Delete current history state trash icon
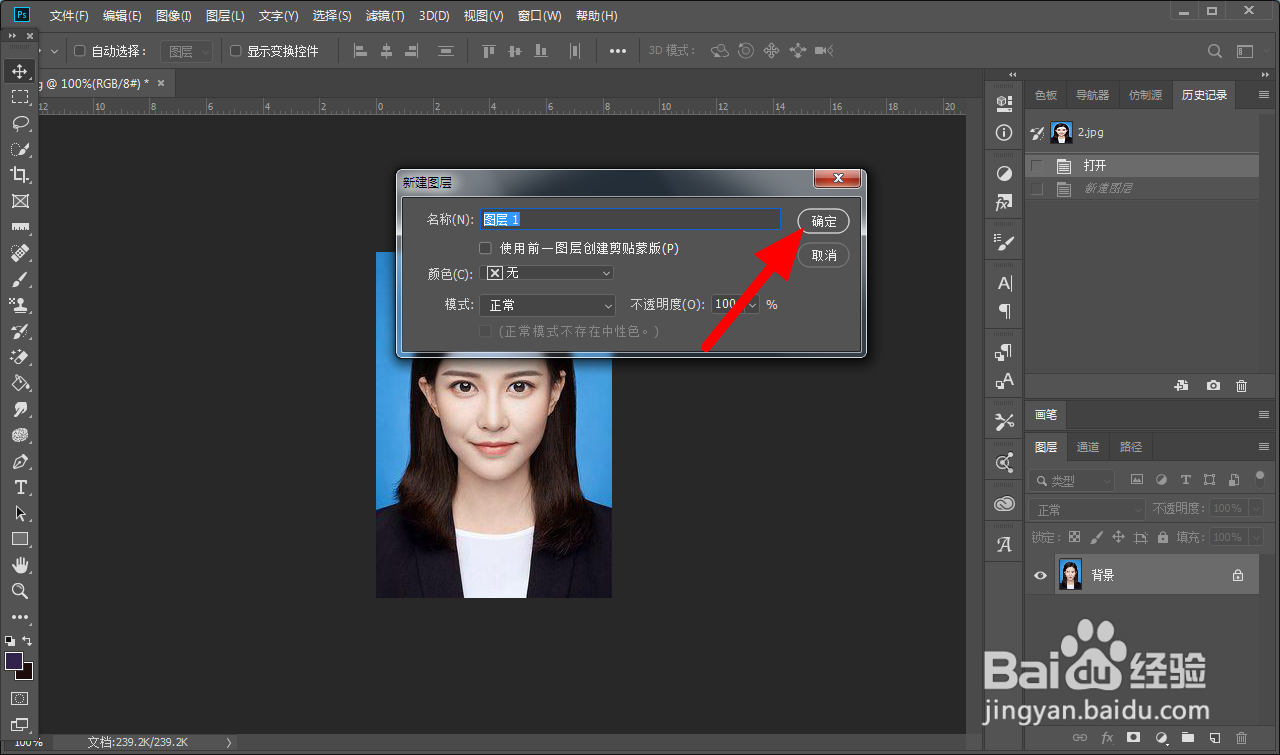The width and height of the screenshot is (1280, 755). [1241, 385]
